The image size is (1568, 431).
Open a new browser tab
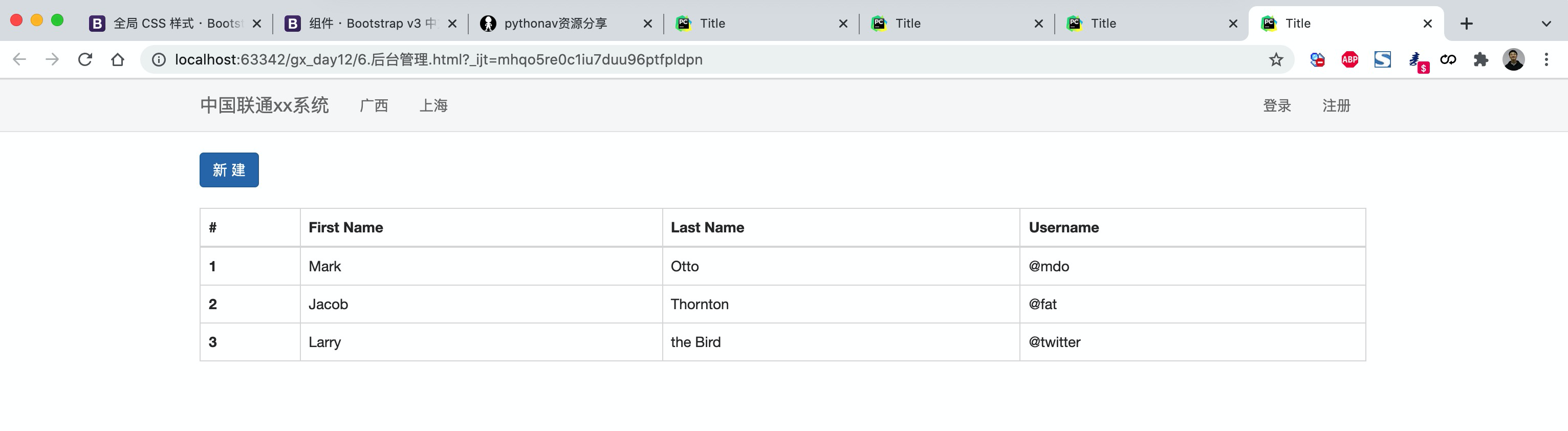tap(1466, 24)
